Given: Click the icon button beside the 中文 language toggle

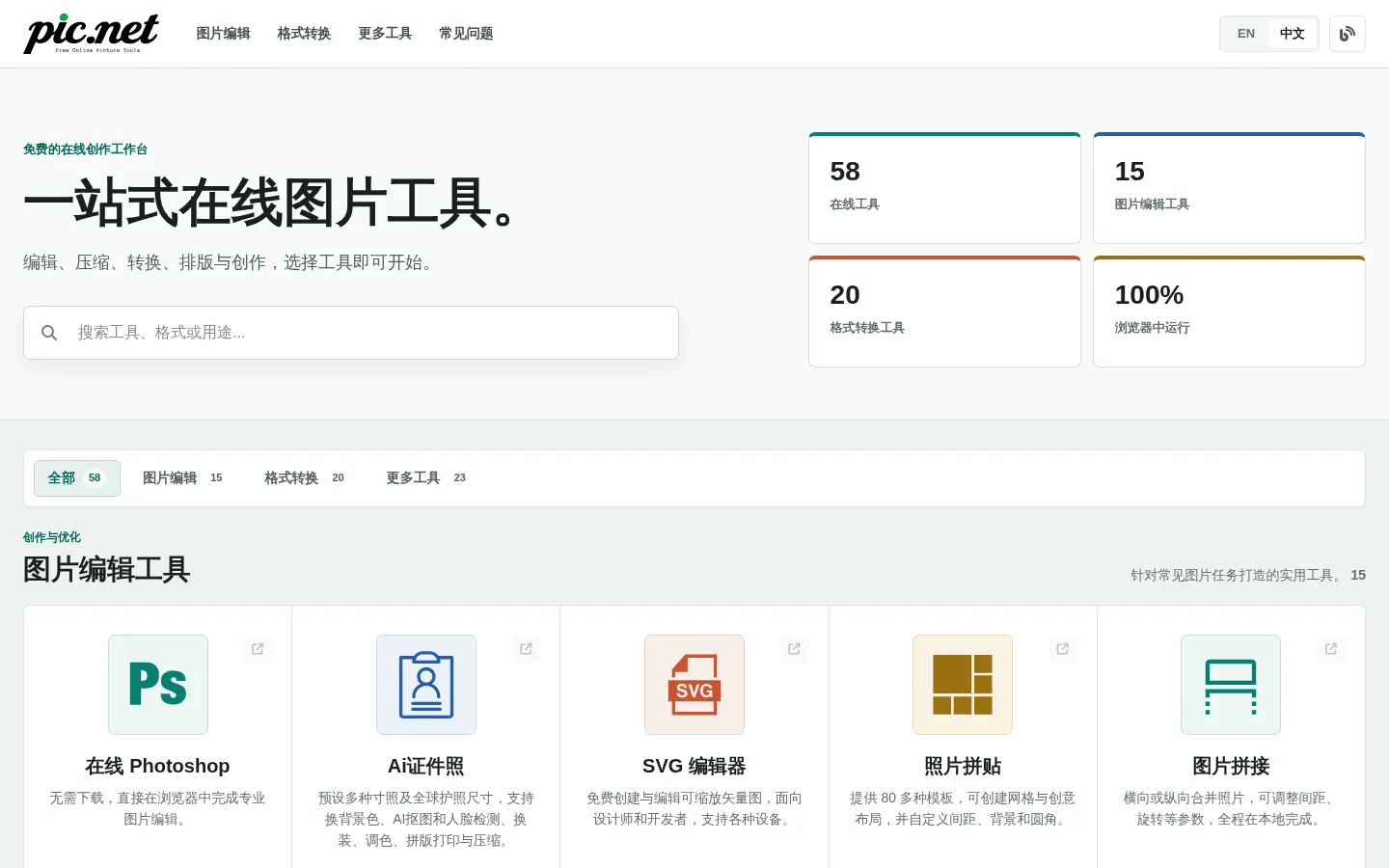Looking at the screenshot, I should coord(1348,34).
